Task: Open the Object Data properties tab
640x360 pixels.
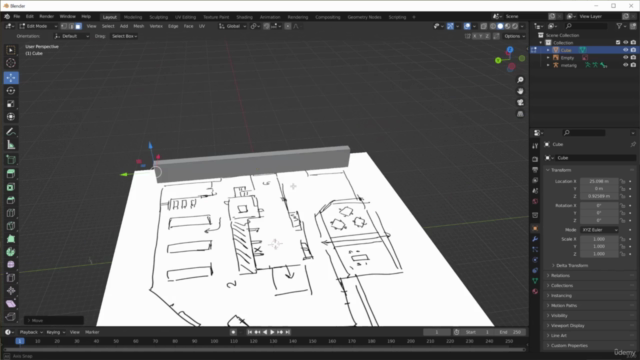Action: (535, 281)
